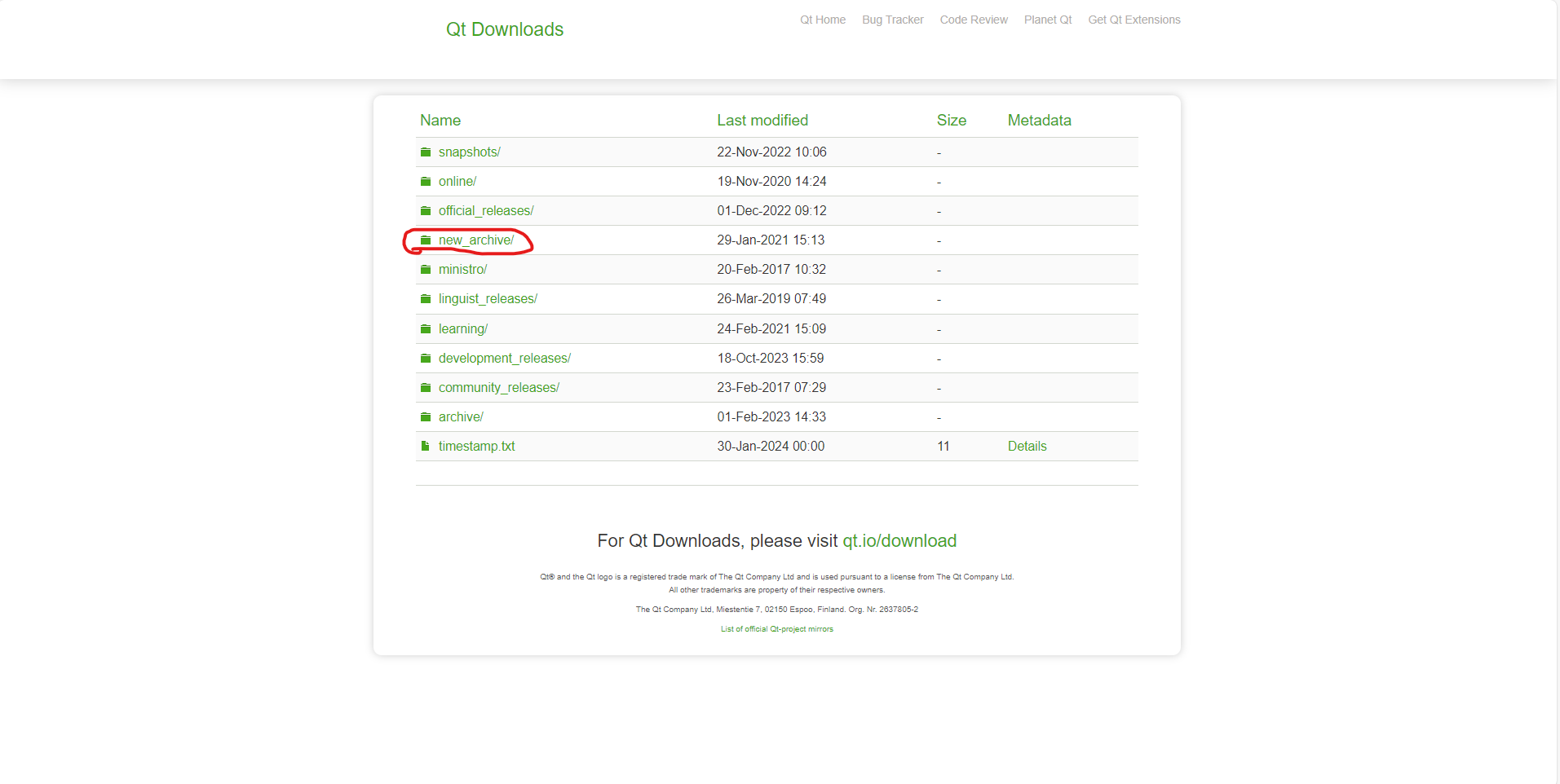Click the date 24-Feb-2021 15:09
1560x784 pixels.
(x=772, y=329)
